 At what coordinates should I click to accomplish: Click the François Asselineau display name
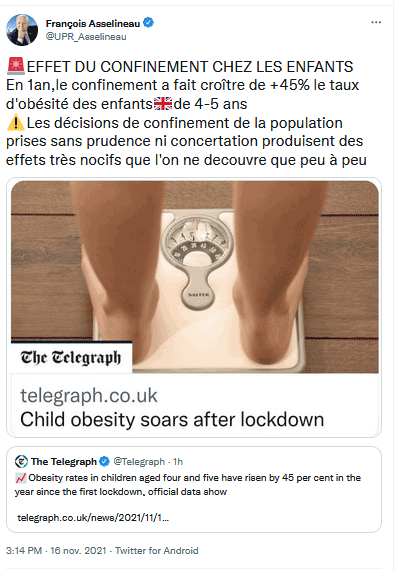tap(93, 24)
